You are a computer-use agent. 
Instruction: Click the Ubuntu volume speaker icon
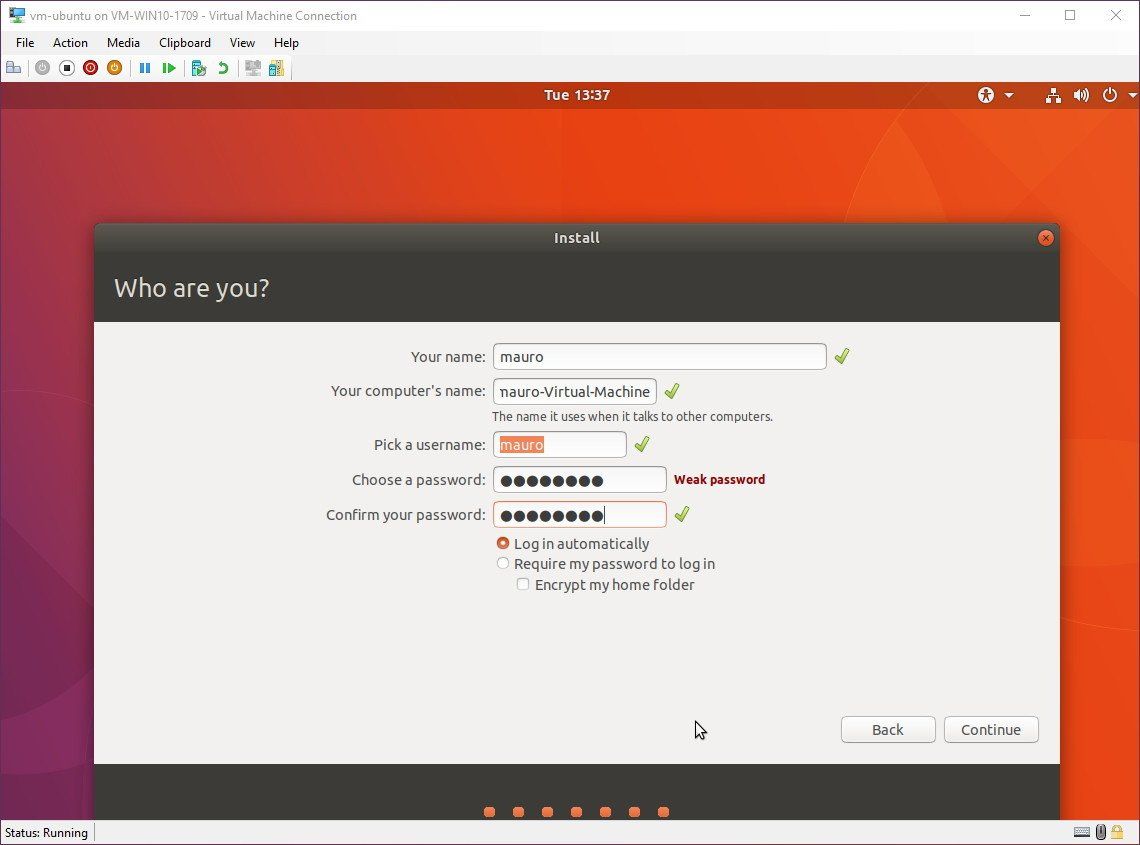[1081, 95]
